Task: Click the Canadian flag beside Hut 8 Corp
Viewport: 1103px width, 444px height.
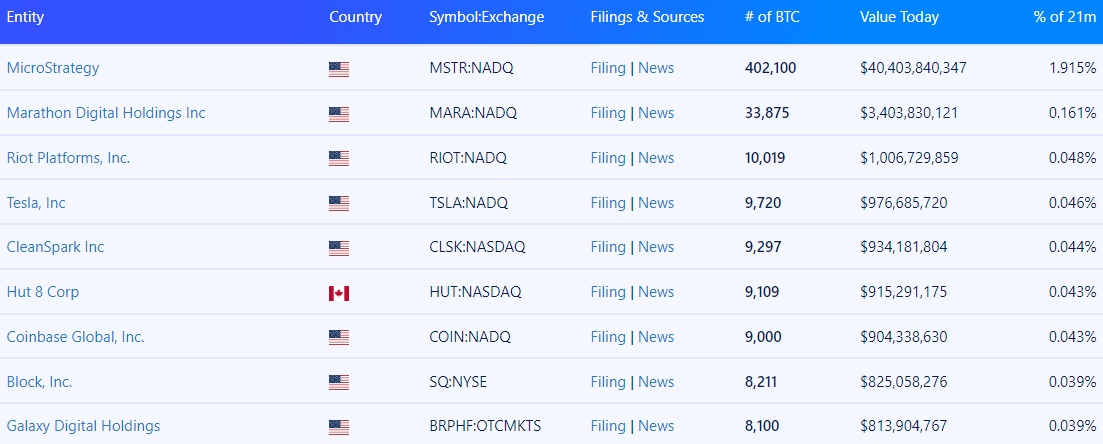Action: 339,293
